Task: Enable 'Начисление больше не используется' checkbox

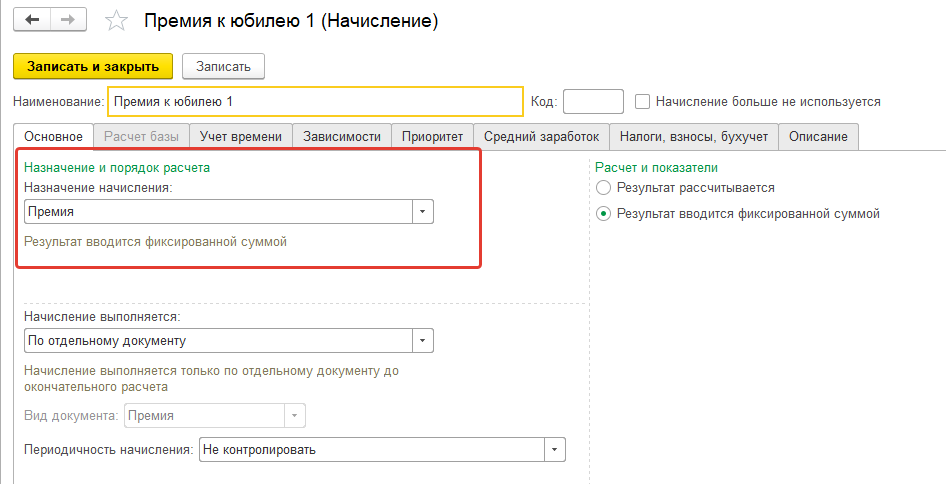Action: pyautogui.click(x=643, y=101)
